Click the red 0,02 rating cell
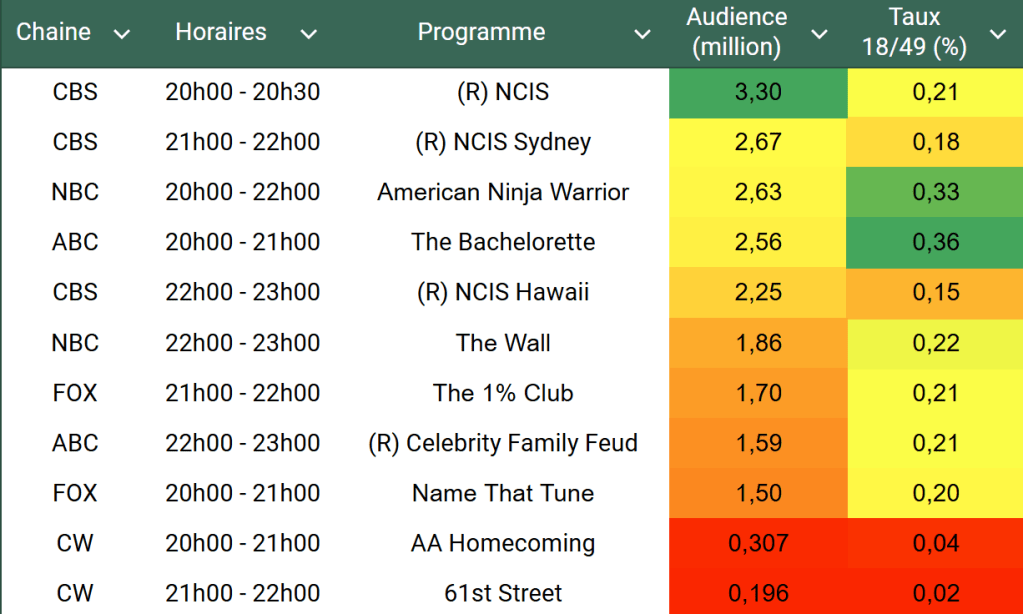Image resolution: width=1023 pixels, height=614 pixels. (935, 593)
